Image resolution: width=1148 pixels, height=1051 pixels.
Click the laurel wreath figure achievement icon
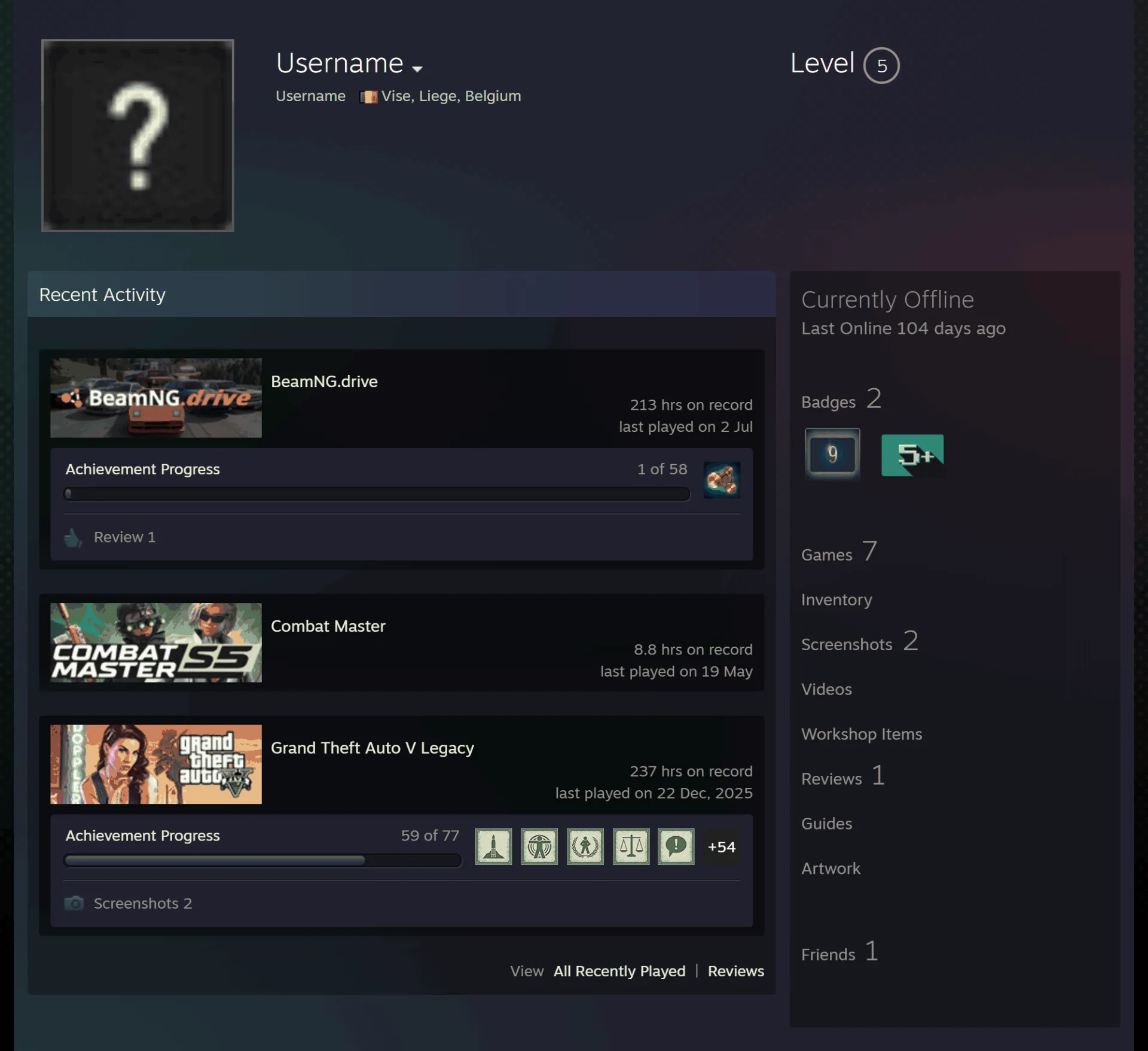tap(585, 846)
